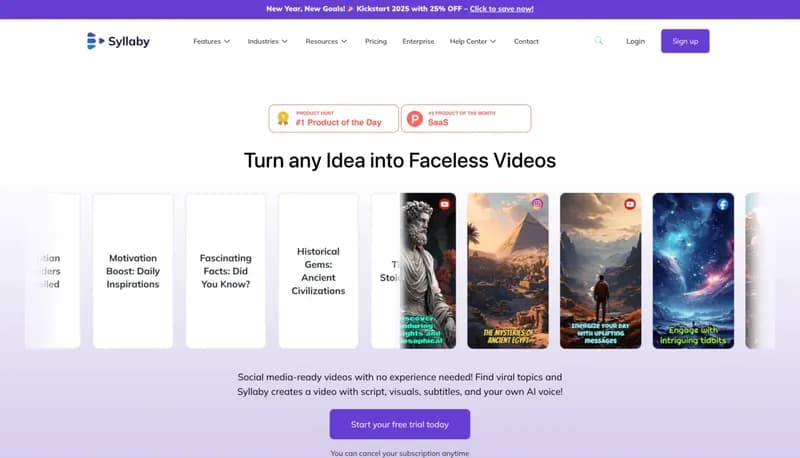Open the Login link
The width and height of the screenshot is (800, 458).
pos(635,41)
